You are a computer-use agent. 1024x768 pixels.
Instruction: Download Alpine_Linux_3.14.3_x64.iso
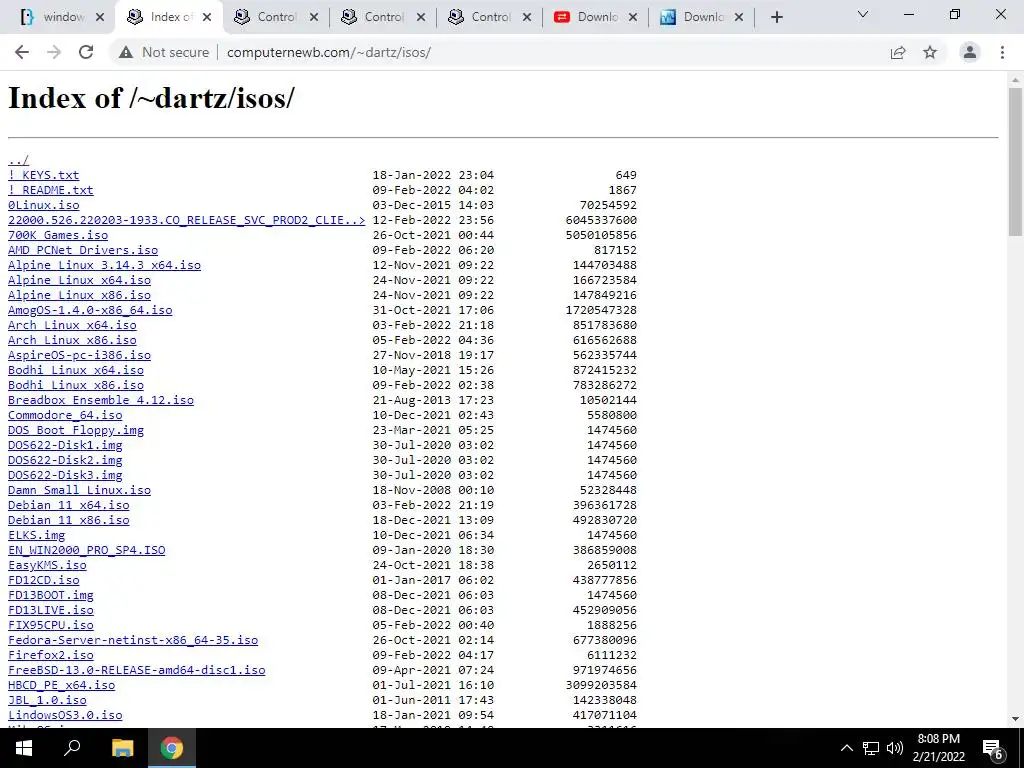point(104,265)
